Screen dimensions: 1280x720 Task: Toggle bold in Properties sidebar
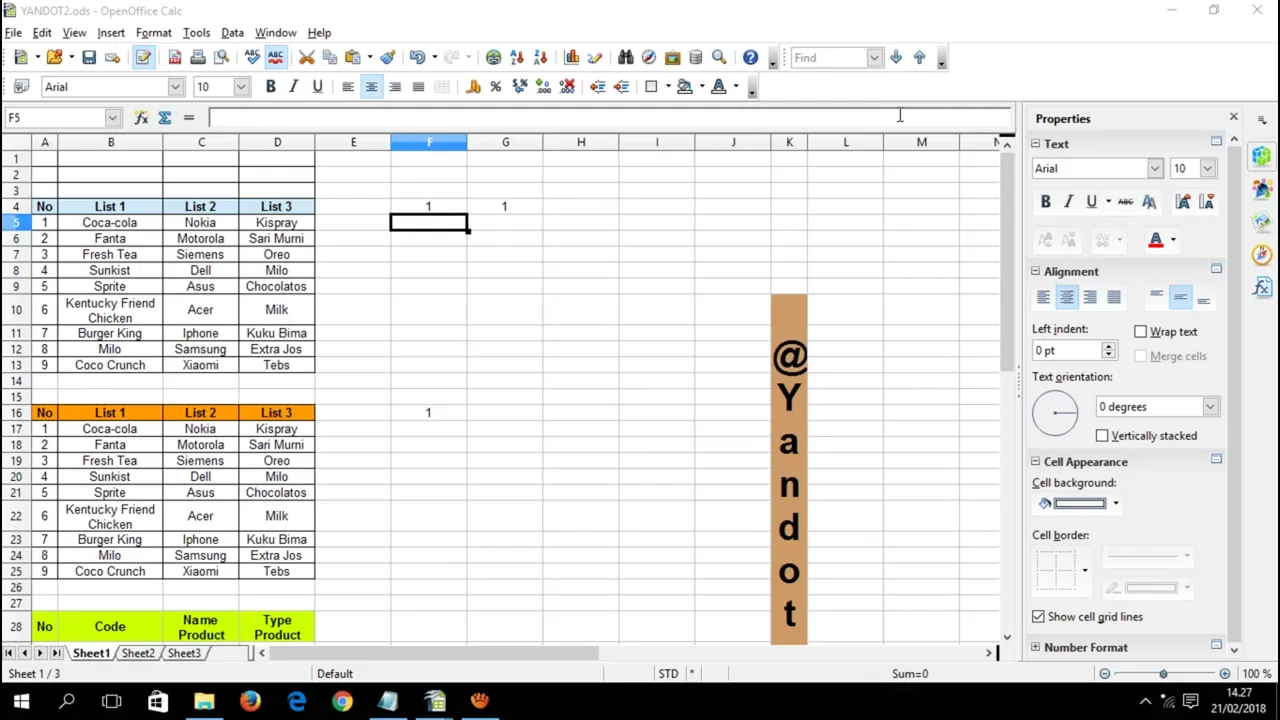[1045, 202]
